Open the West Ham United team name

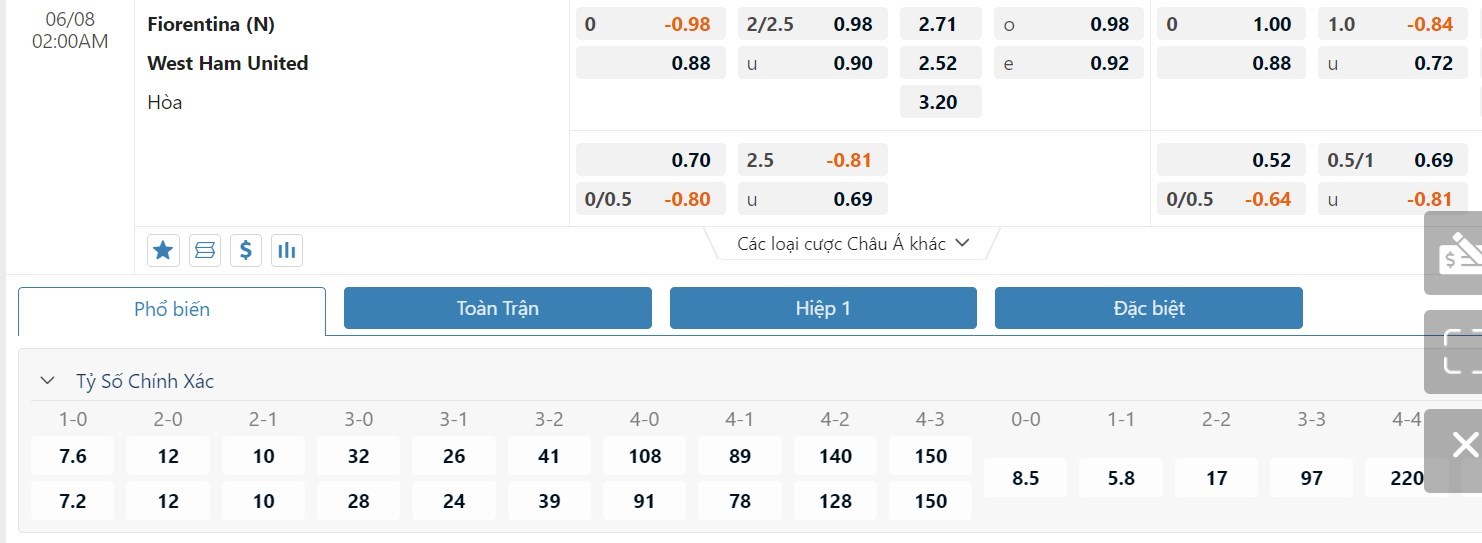pyautogui.click(x=227, y=63)
